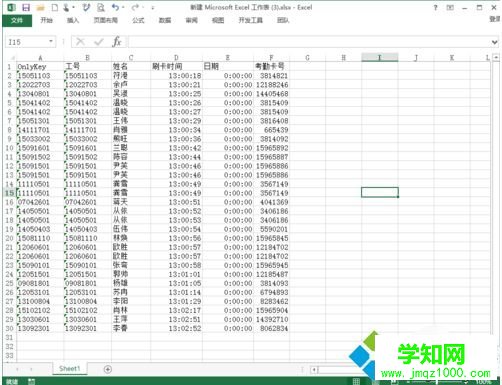Open the Ribbon Display Options icon
The width and height of the screenshot is (502, 385).
point(450,7)
